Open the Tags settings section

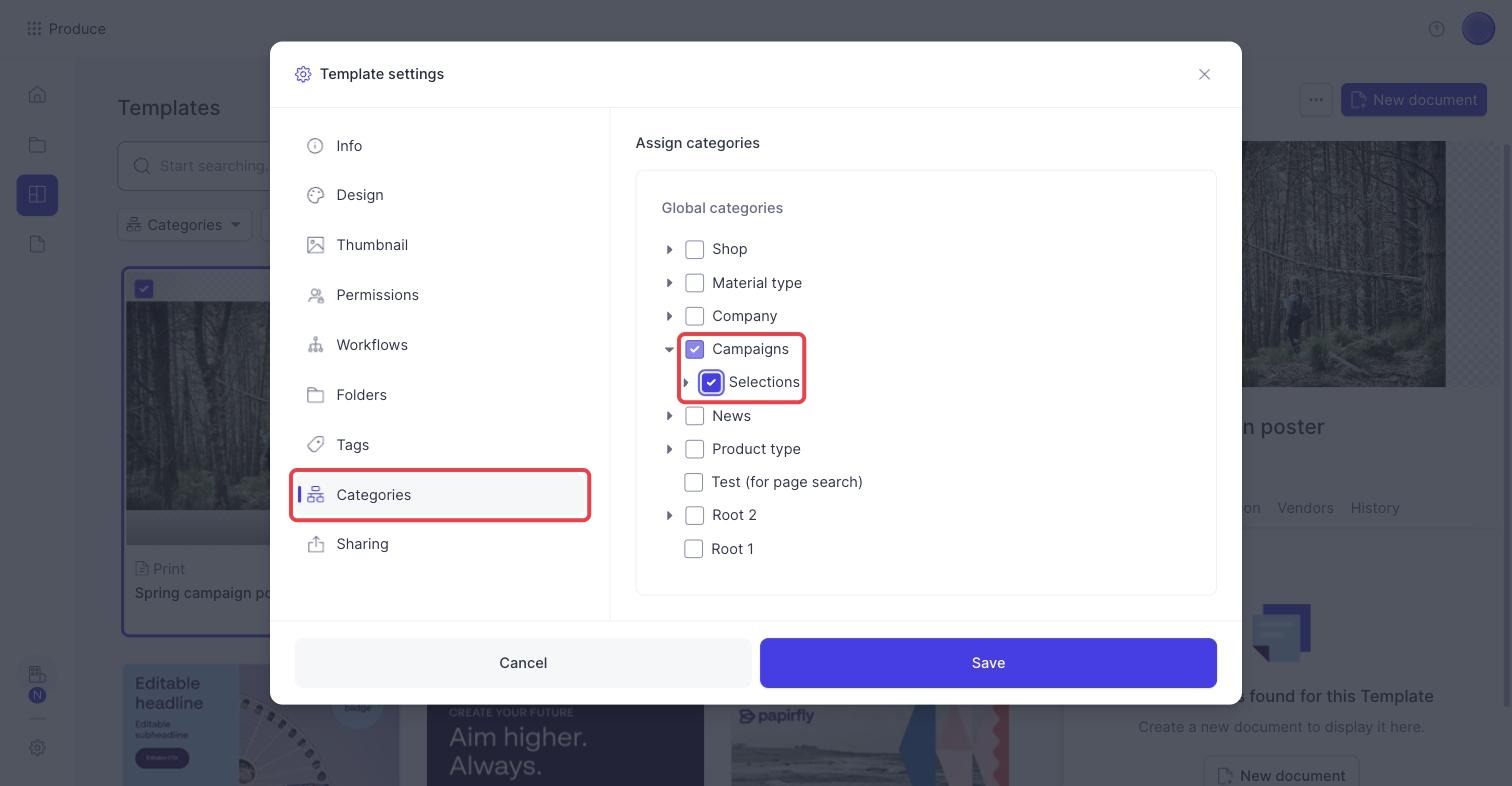coord(440,445)
